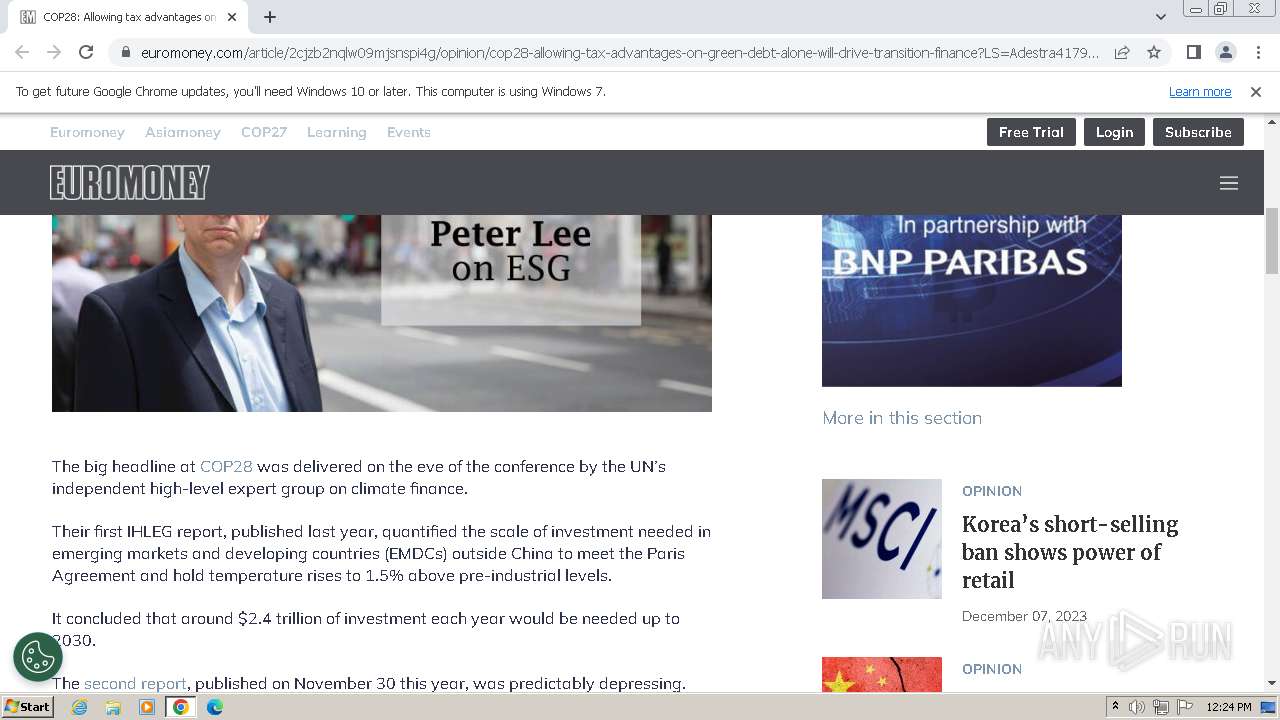This screenshot has height=720, width=1280.
Task: Bookmark this page with the star icon
Action: click(1154, 52)
